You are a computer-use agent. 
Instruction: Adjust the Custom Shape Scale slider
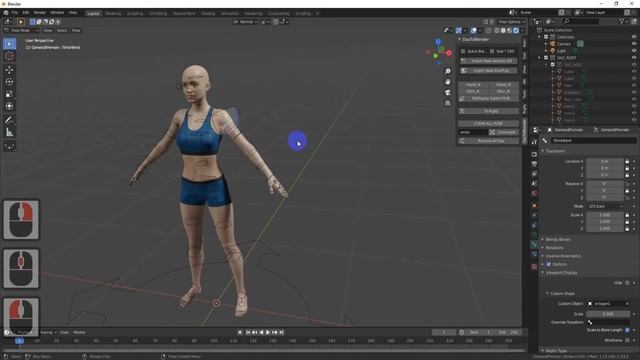(608, 314)
